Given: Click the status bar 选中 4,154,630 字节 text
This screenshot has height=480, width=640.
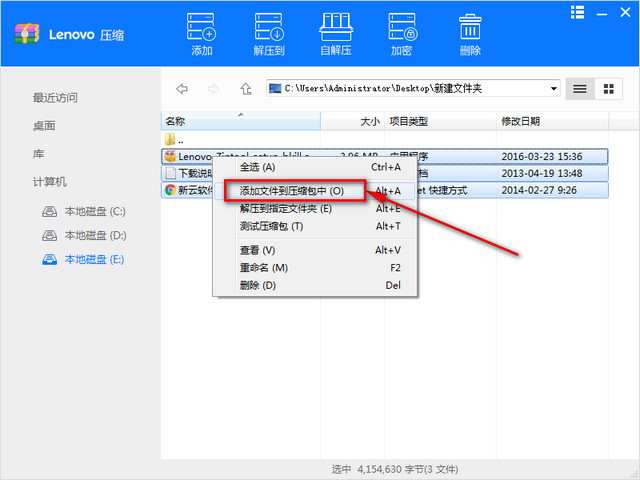Looking at the screenshot, I should point(394,469).
